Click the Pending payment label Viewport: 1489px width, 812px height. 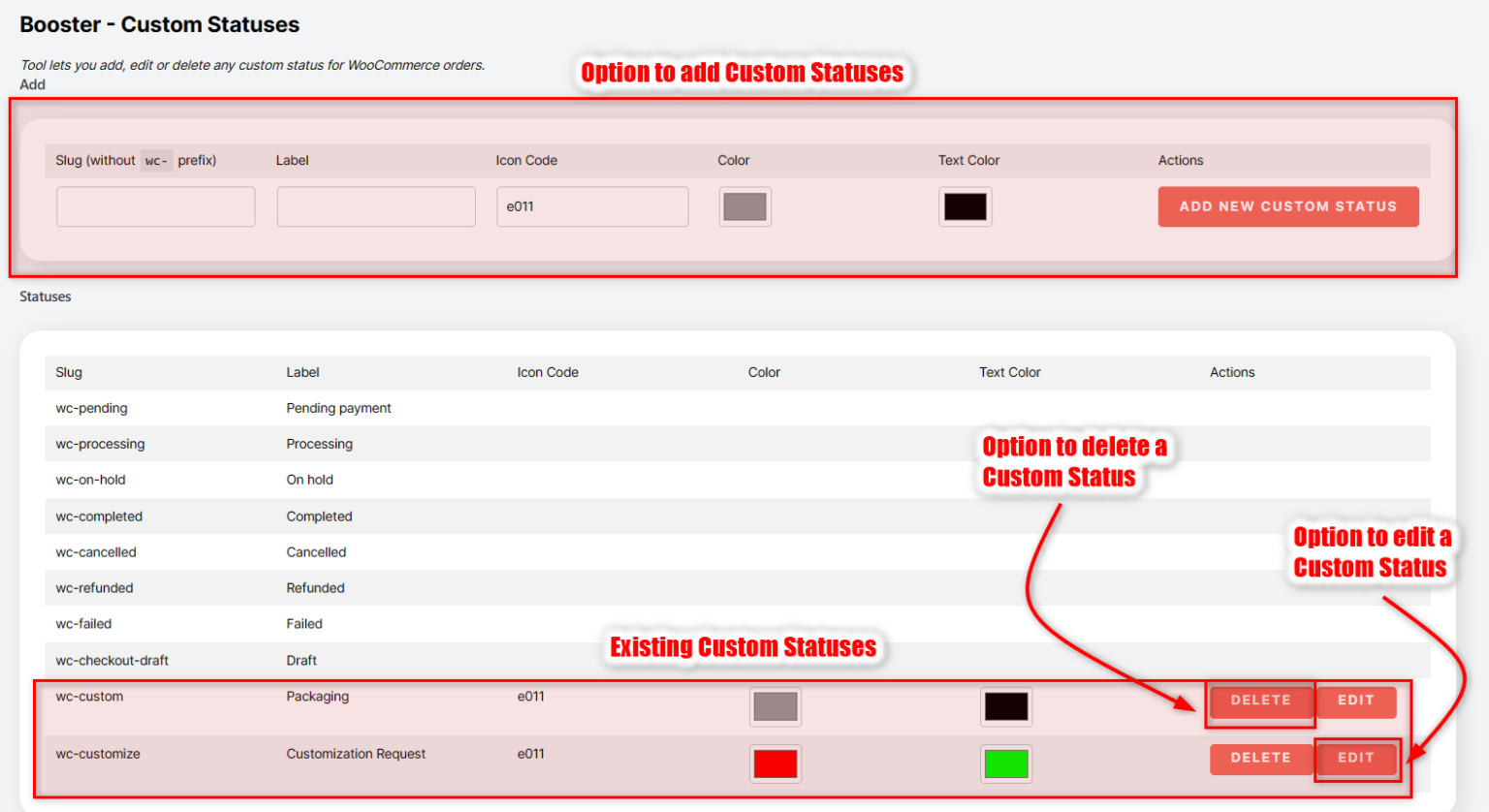[339, 408]
